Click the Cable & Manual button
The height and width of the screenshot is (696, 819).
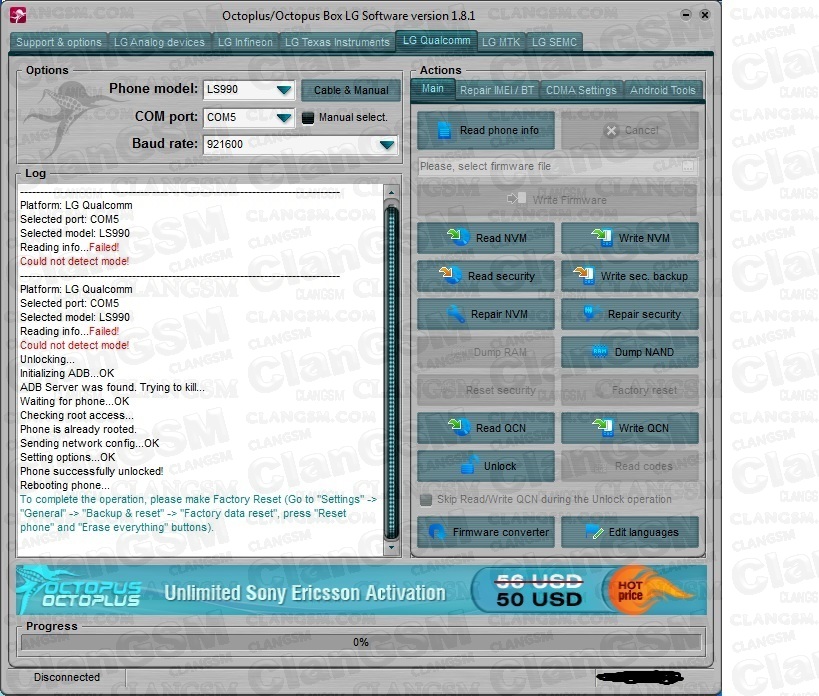click(x=350, y=90)
